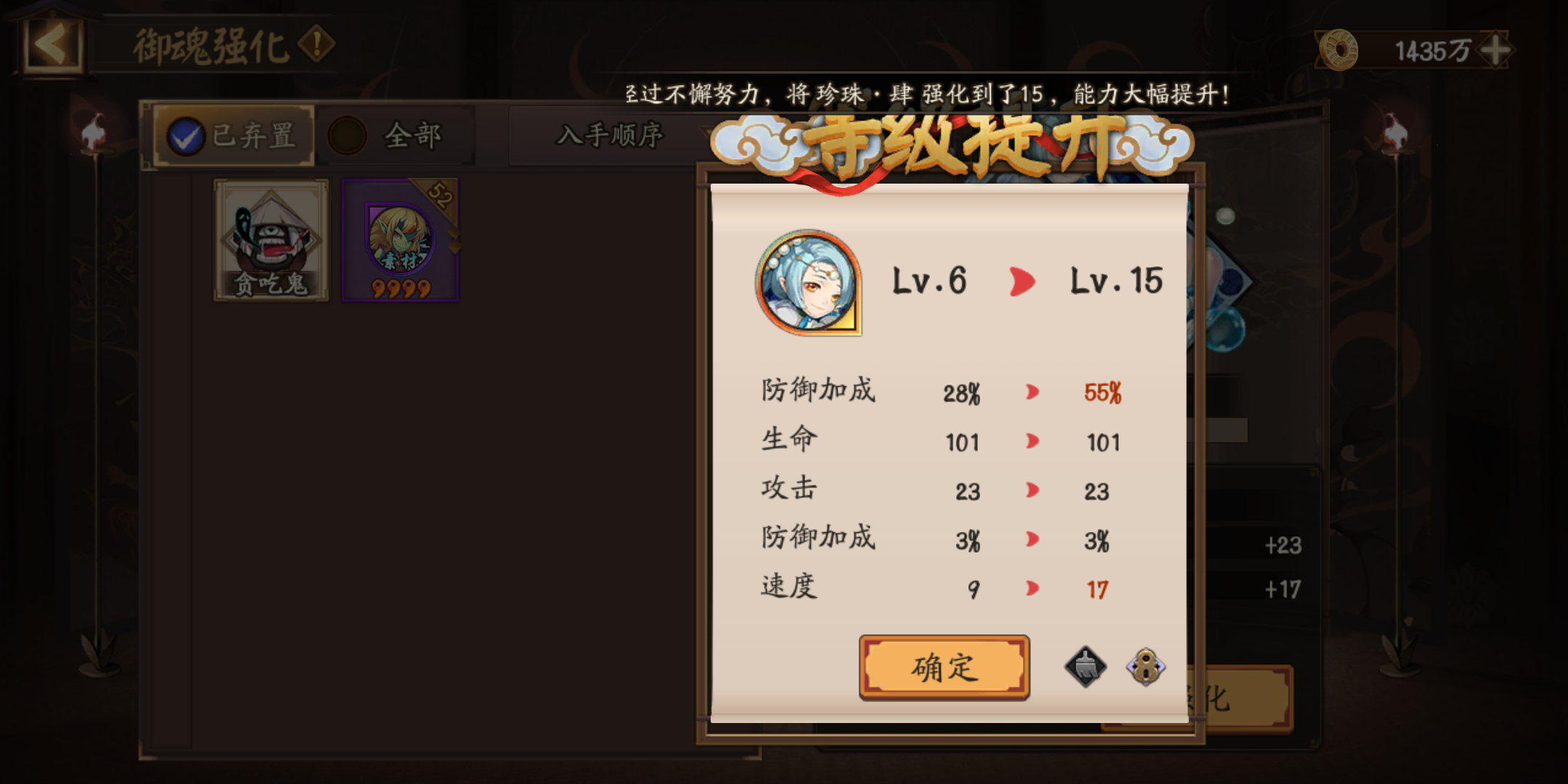The image size is (1568, 784).
Task: Select the 素材 9999 material item
Action: point(400,240)
